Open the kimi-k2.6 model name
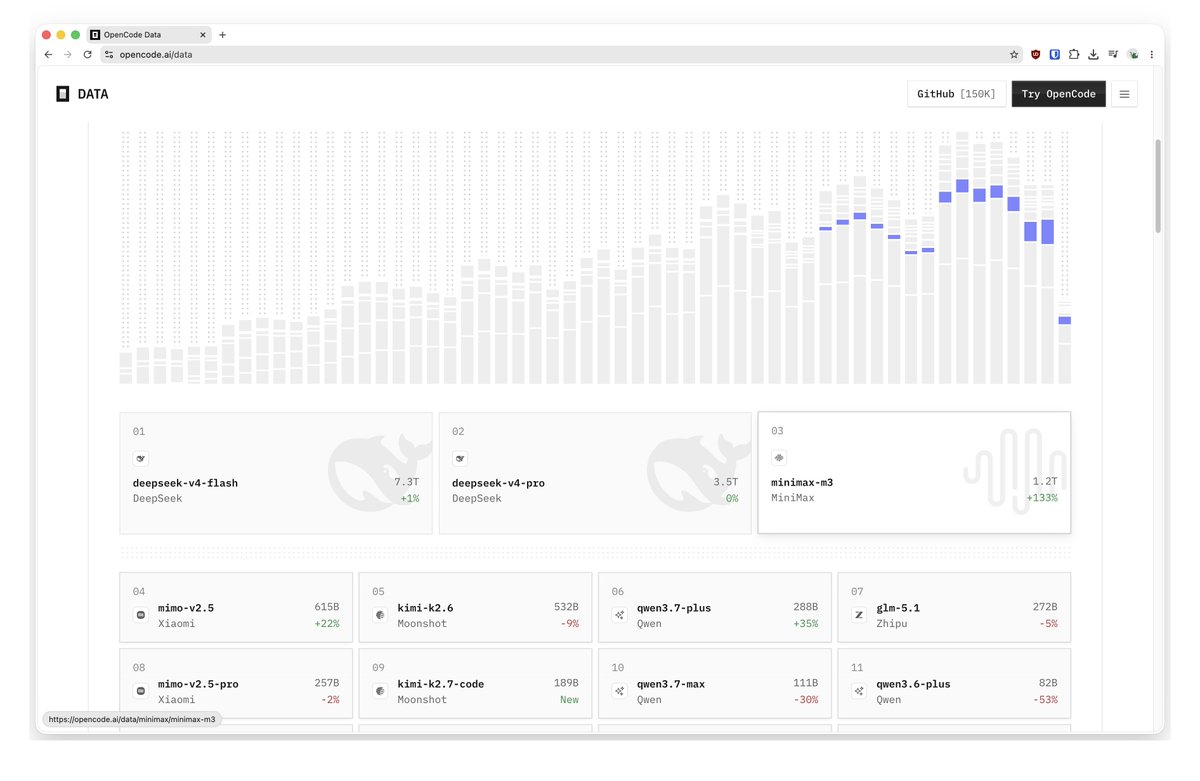 (425, 608)
